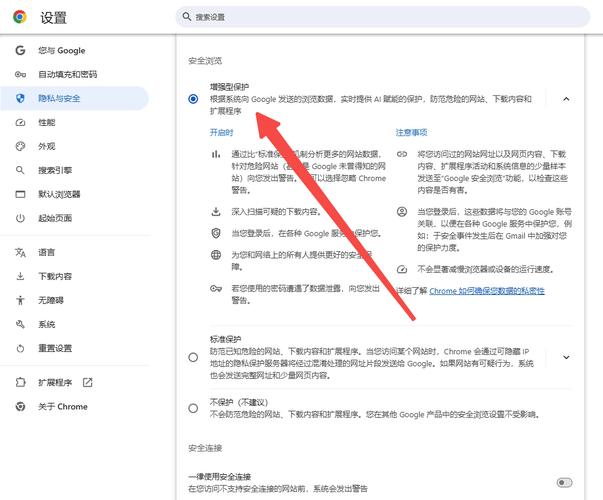Click the 注意事项 heading
This screenshot has width=603, height=500.
[411, 133]
